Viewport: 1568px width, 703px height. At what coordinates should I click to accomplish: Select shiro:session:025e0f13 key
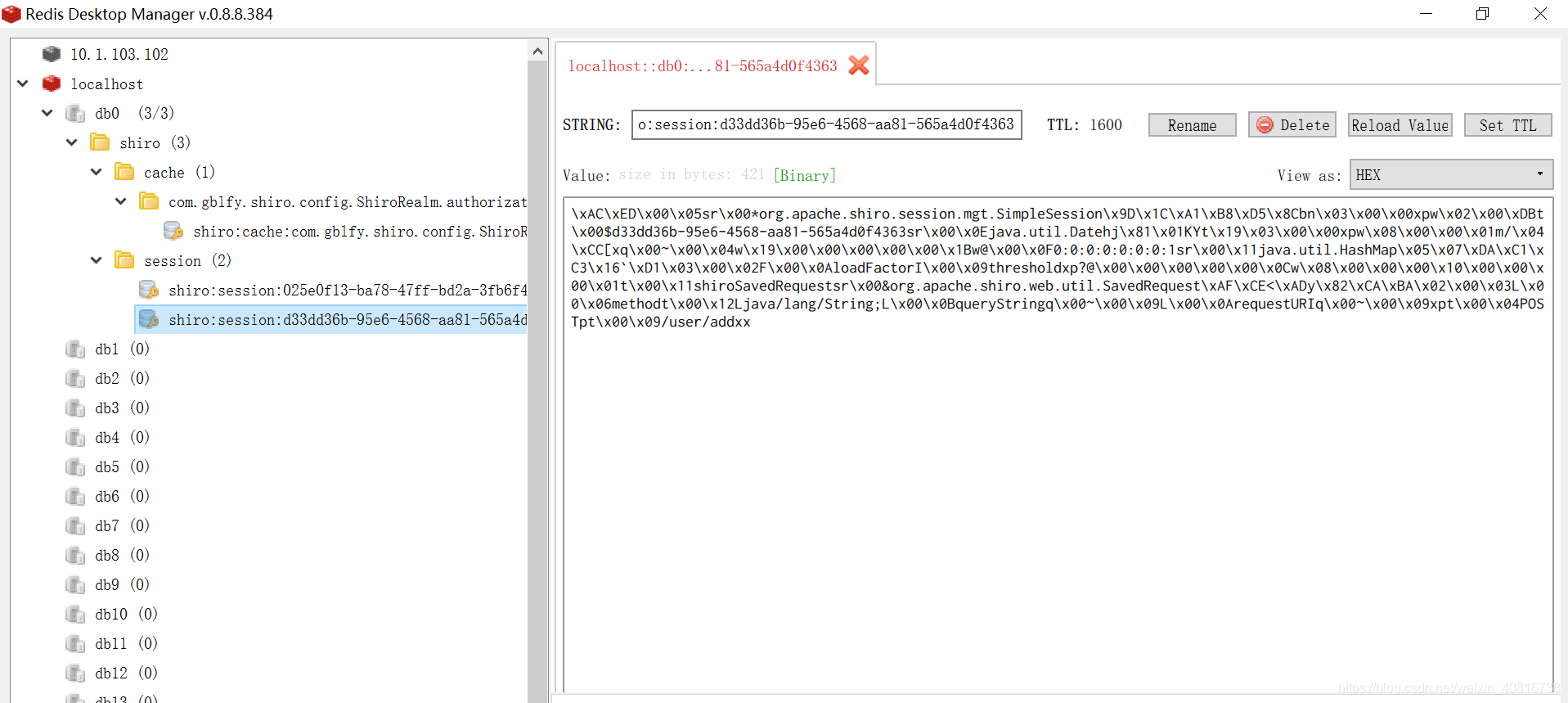click(x=348, y=290)
